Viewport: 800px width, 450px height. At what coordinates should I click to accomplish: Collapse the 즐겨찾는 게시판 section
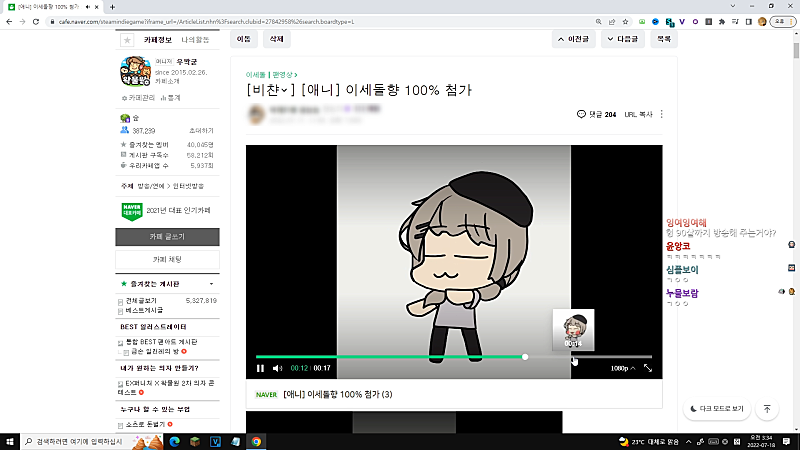211,284
